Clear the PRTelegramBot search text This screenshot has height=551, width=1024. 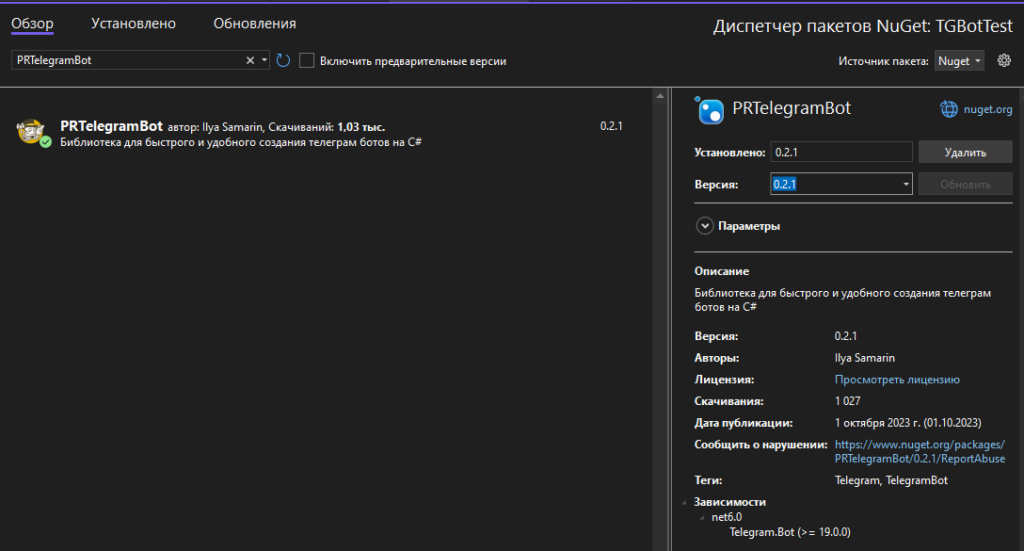tap(249, 60)
